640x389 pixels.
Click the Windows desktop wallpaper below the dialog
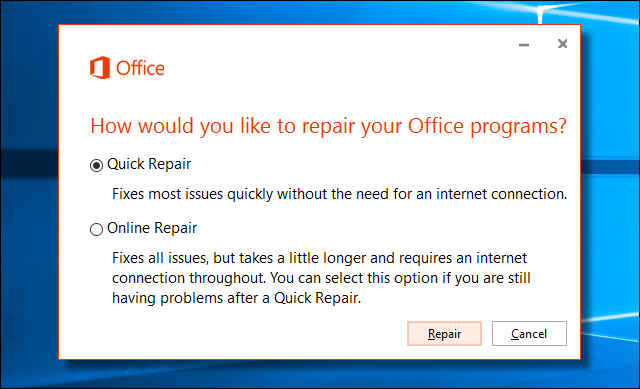coord(320,373)
